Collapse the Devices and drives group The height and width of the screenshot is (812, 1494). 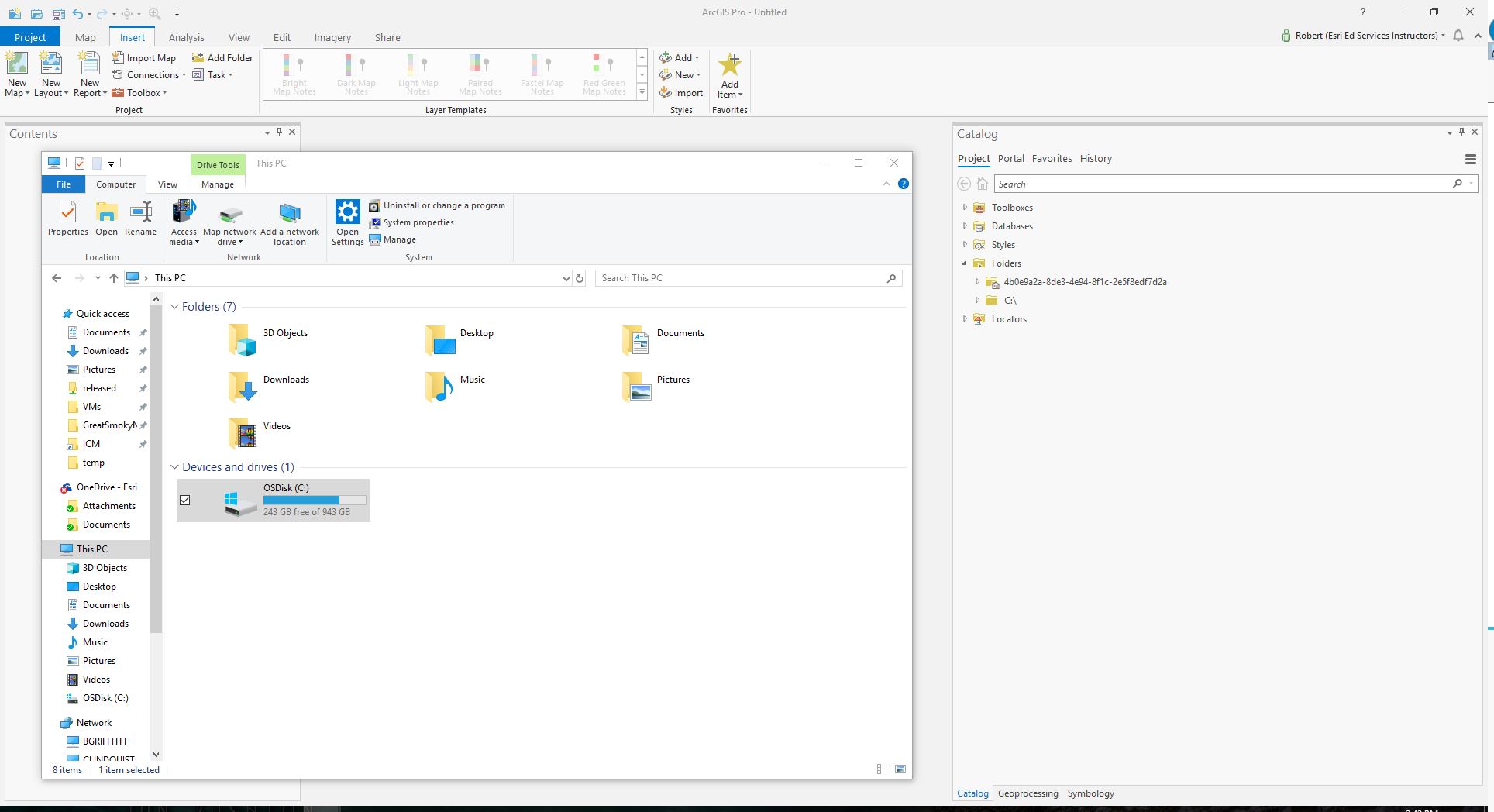(174, 467)
